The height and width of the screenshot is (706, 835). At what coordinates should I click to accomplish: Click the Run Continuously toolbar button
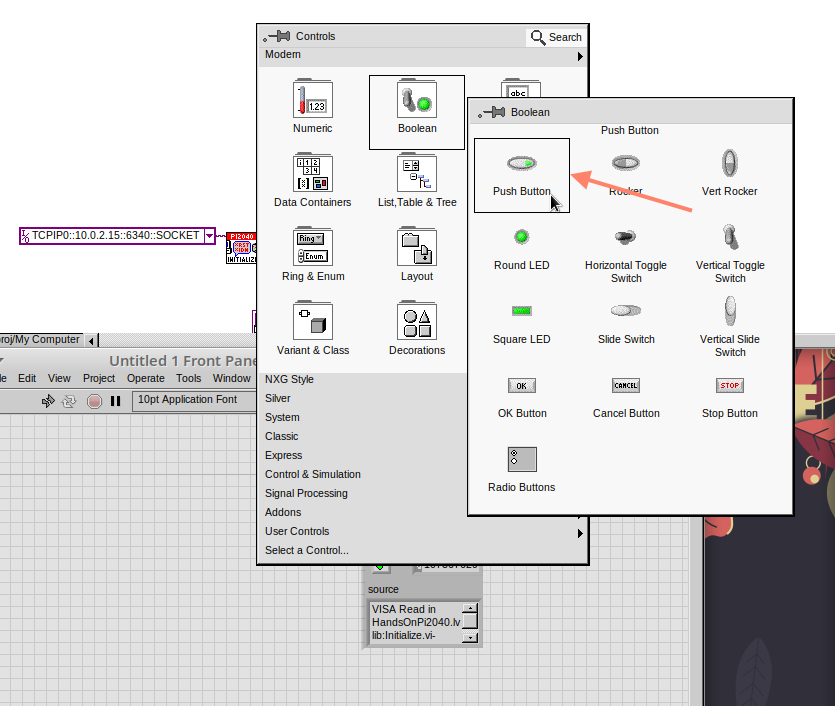pyautogui.click(x=69, y=401)
